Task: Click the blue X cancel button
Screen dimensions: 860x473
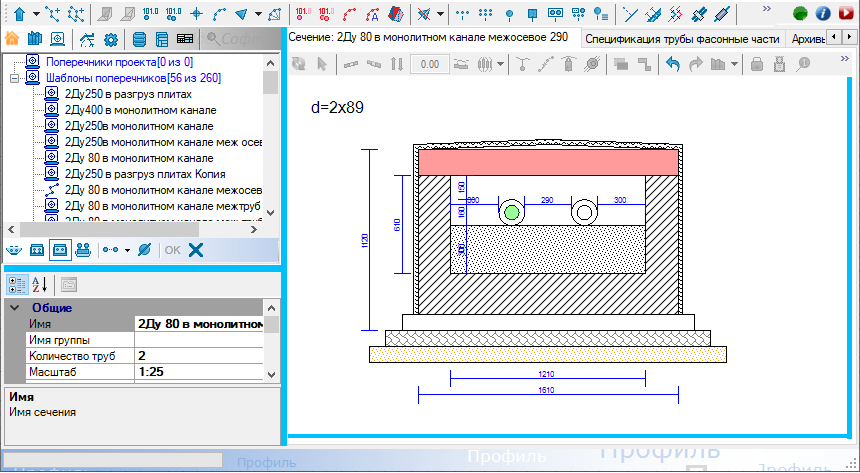Action: pos(196,250)
